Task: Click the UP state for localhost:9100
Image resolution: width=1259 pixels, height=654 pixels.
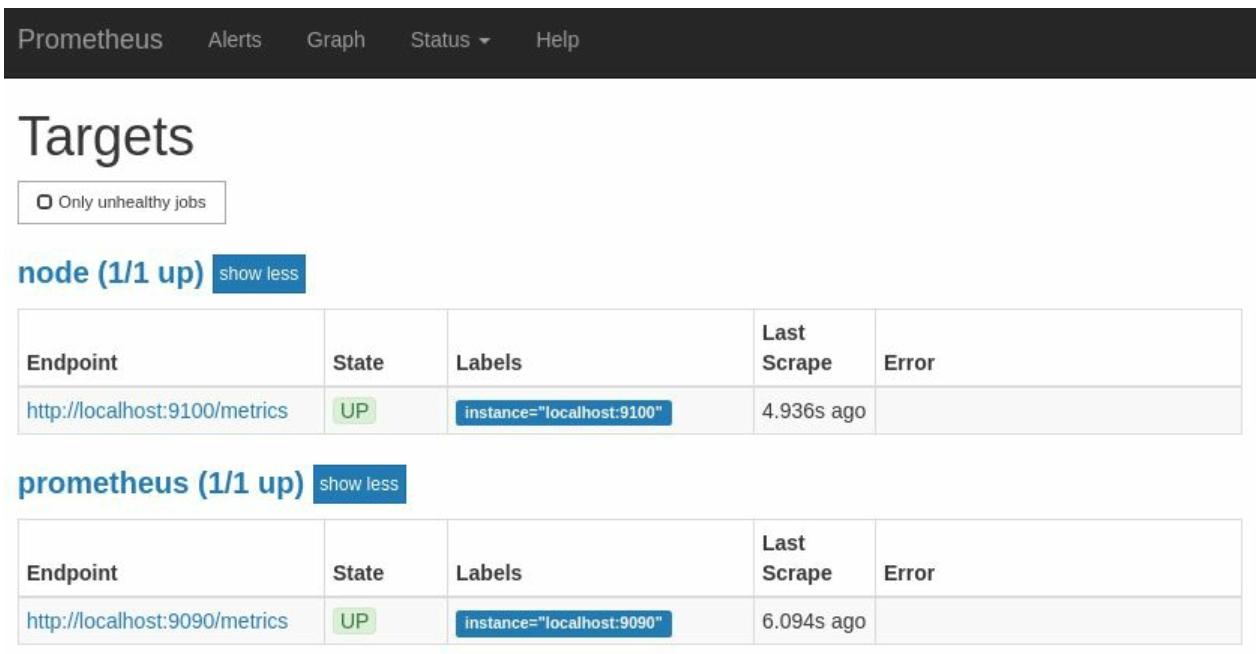Action: pos(355,411)
